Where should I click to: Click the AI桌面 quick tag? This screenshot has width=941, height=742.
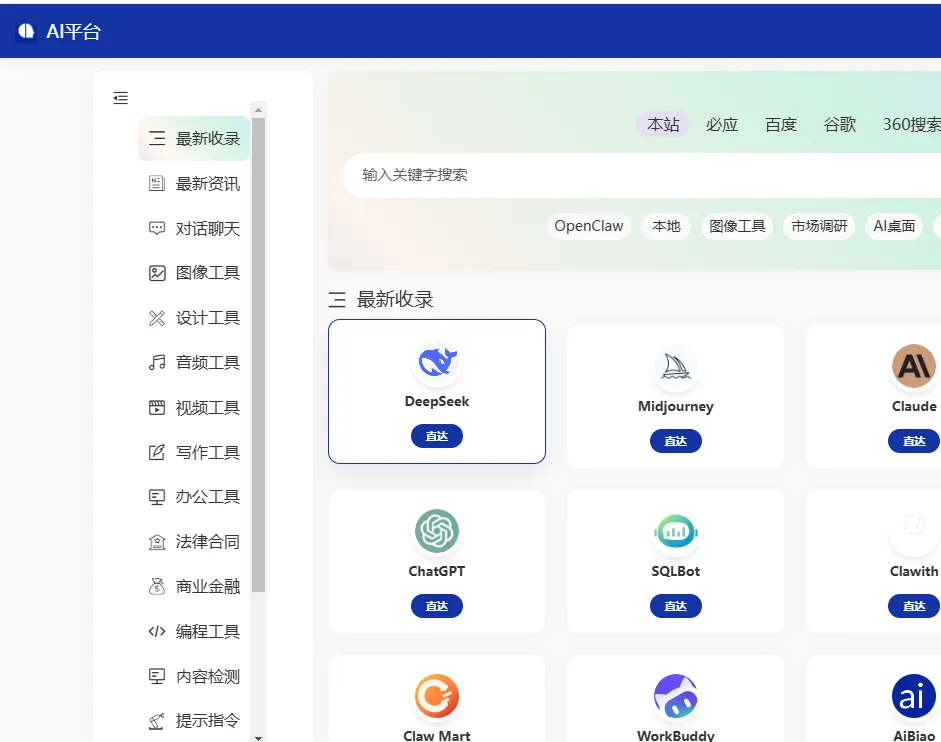pyautogui.click(x=894, y=226)
